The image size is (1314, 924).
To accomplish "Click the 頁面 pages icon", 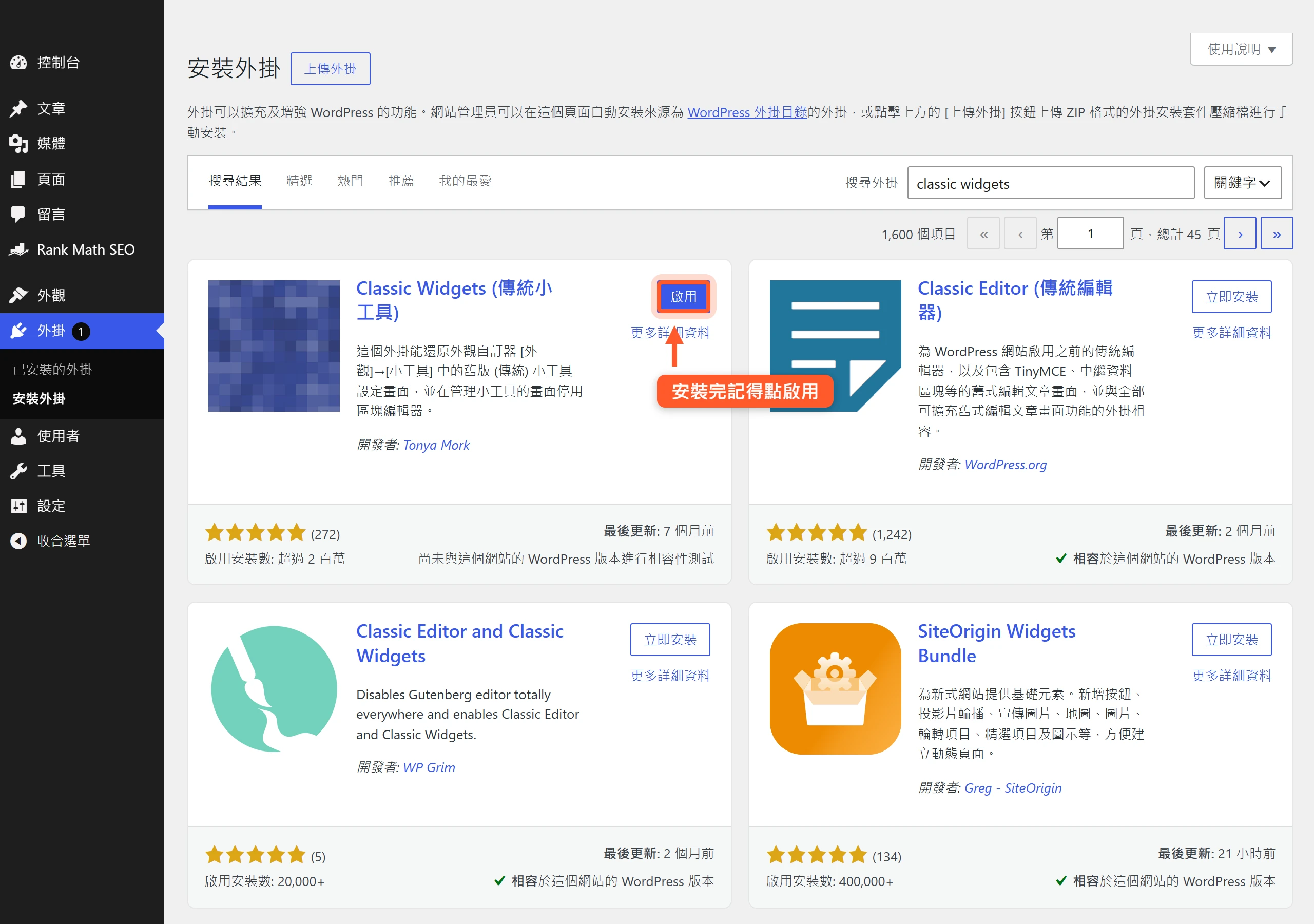I will [x=18, y=179].
